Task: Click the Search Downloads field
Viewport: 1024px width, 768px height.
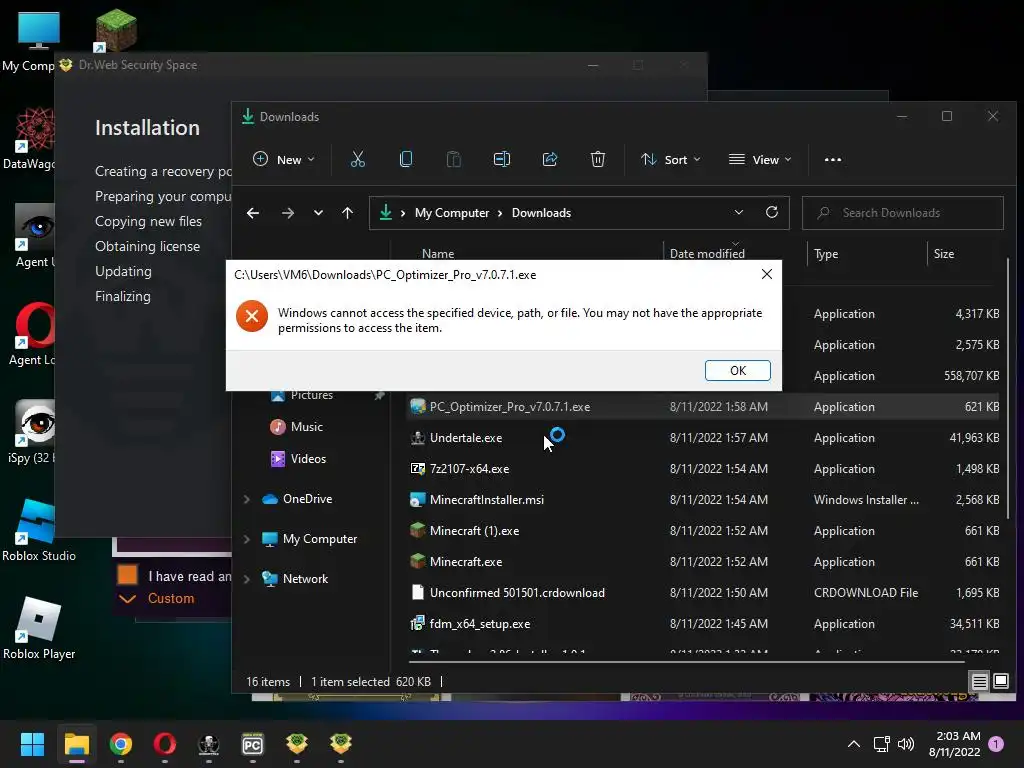Action: pos(903,213)
